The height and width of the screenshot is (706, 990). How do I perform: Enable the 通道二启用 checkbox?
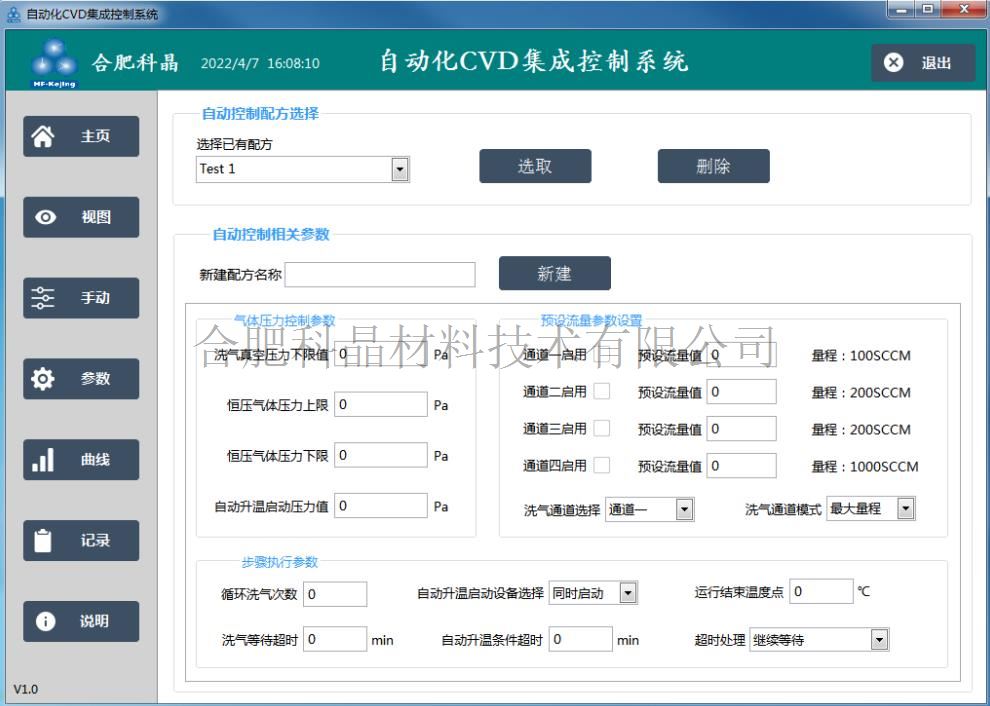(602, 392)
